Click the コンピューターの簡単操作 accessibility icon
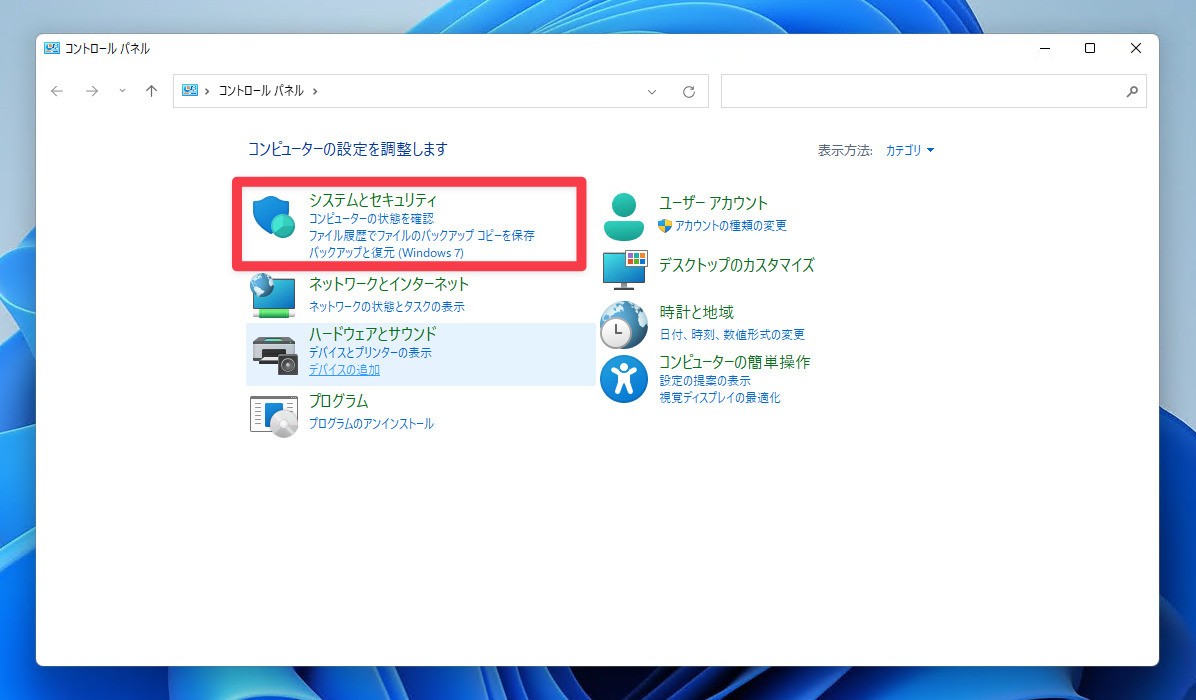Viewport: 1196px width, 700px height. tap(624, 379)
